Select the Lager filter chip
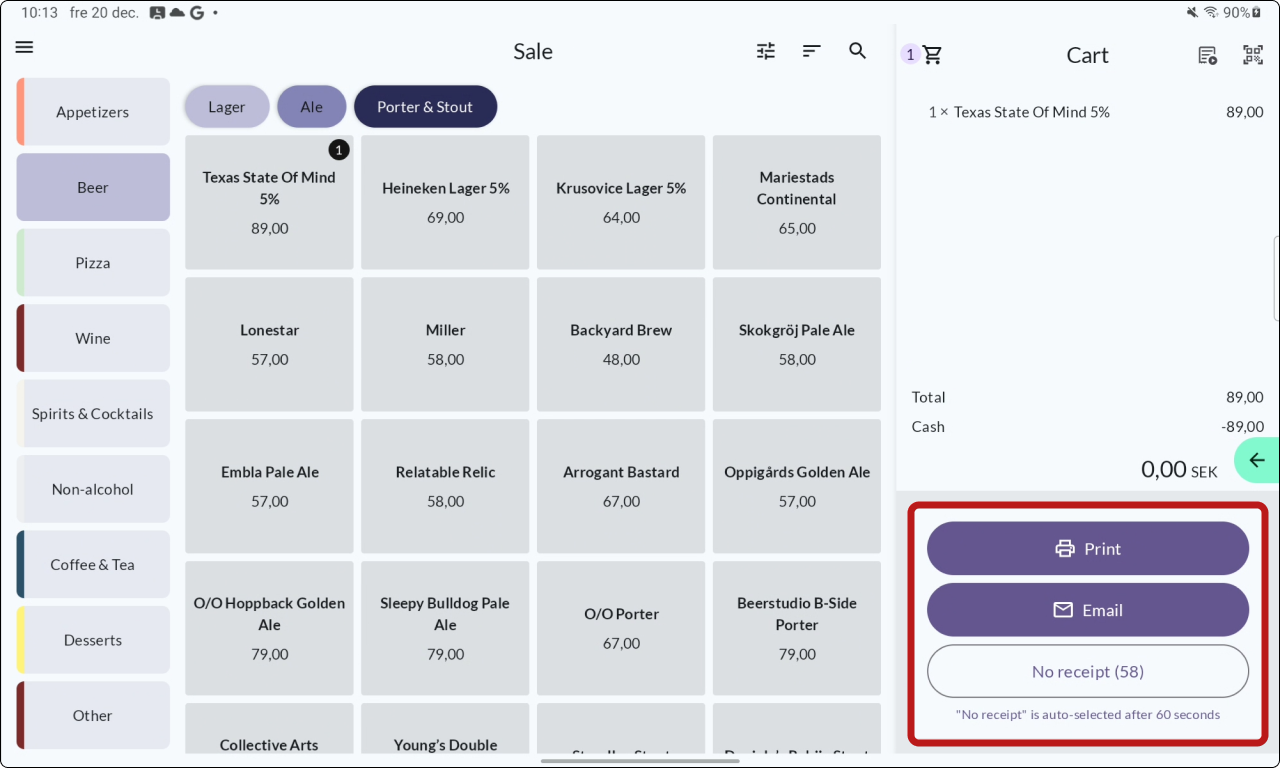The width and height of the screenshot is (1280, 768). (x=227, y=107)
